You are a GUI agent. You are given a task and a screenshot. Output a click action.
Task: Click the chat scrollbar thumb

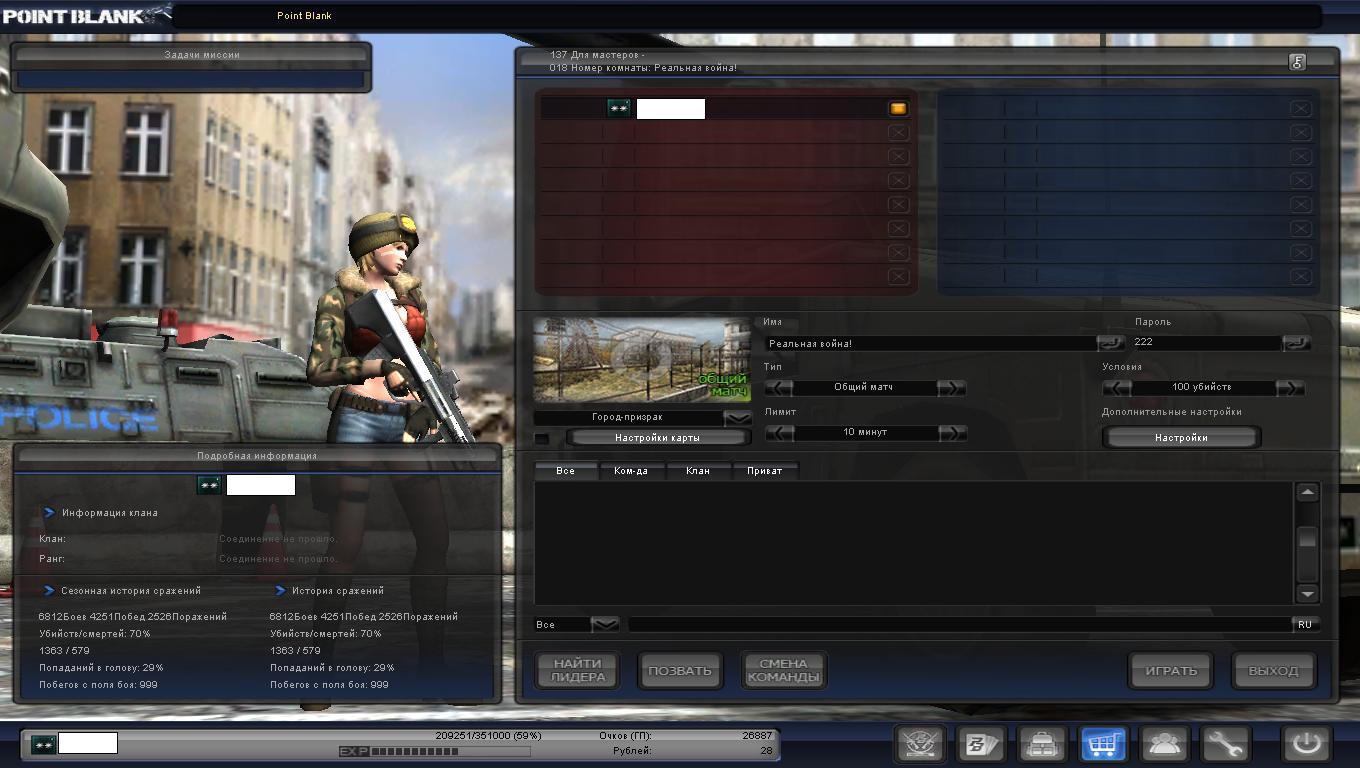click(1307, 538)
